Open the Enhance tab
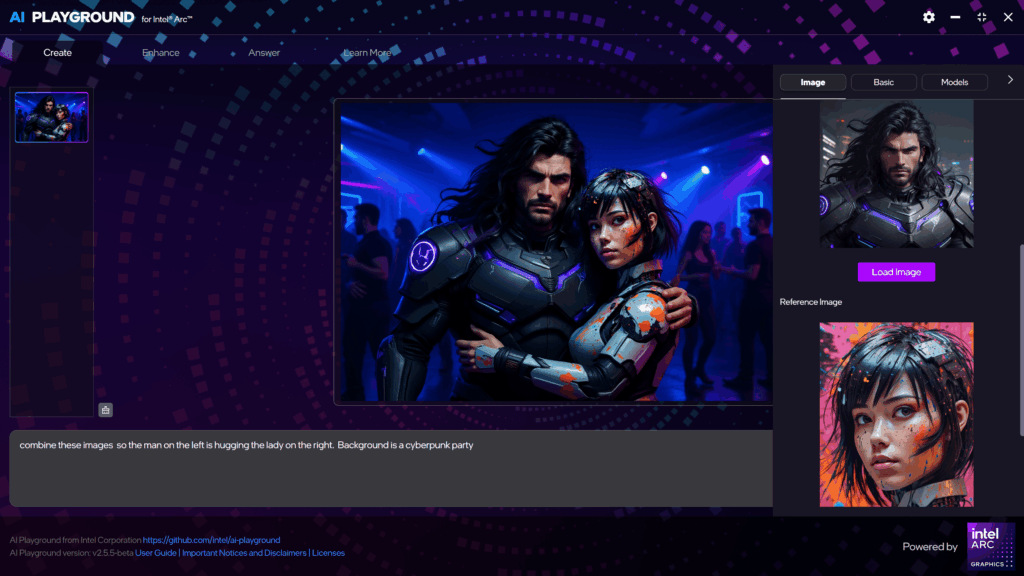 pos(161,53)
